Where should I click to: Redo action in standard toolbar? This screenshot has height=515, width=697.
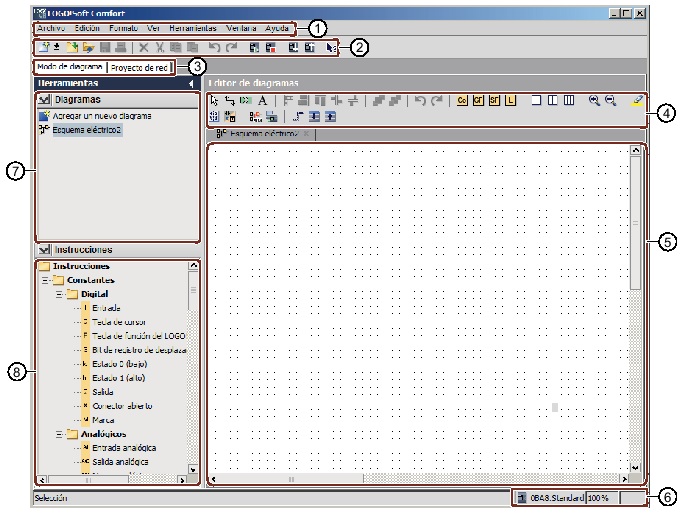point(231,47)
